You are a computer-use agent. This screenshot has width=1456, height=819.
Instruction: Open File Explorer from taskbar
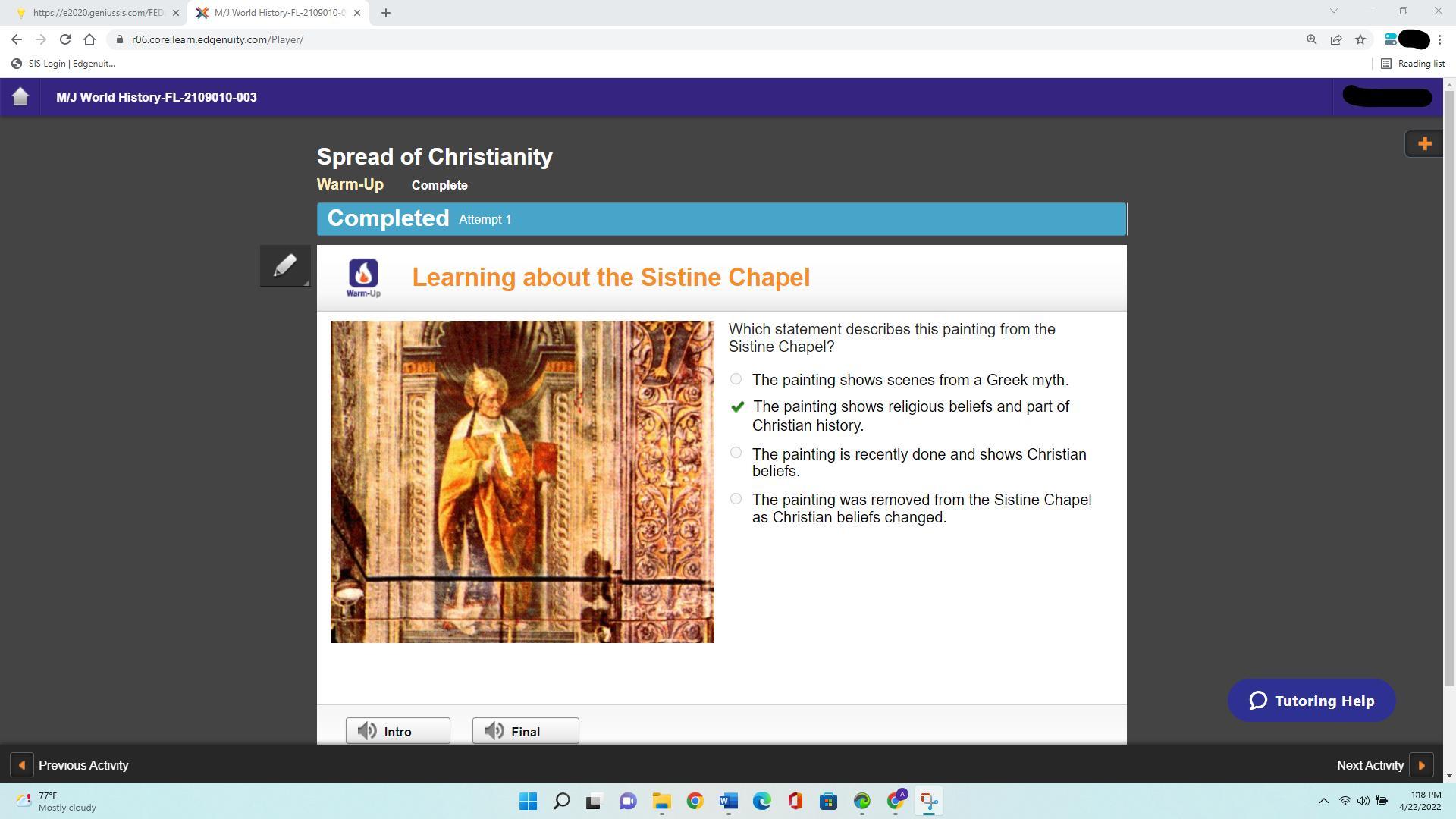(x=662, y=801)
